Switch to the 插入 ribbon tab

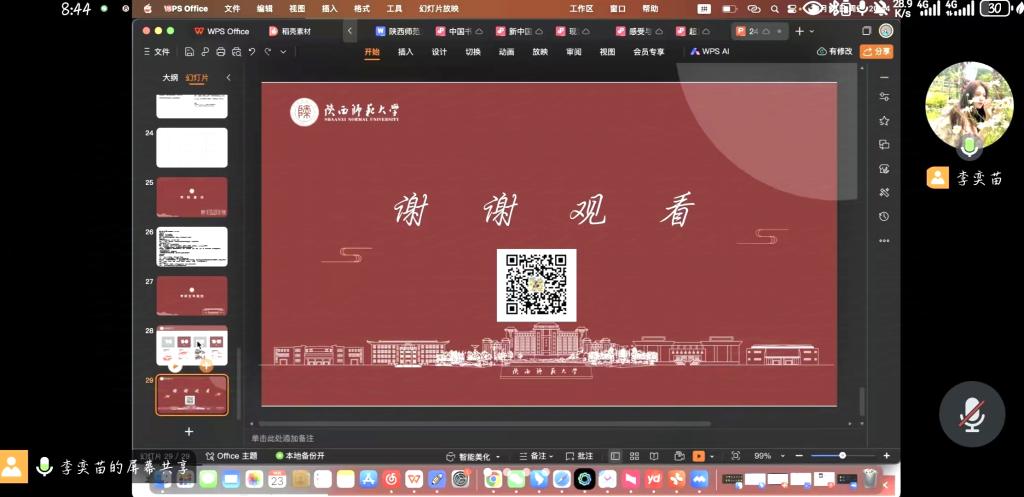coord(406,52)
